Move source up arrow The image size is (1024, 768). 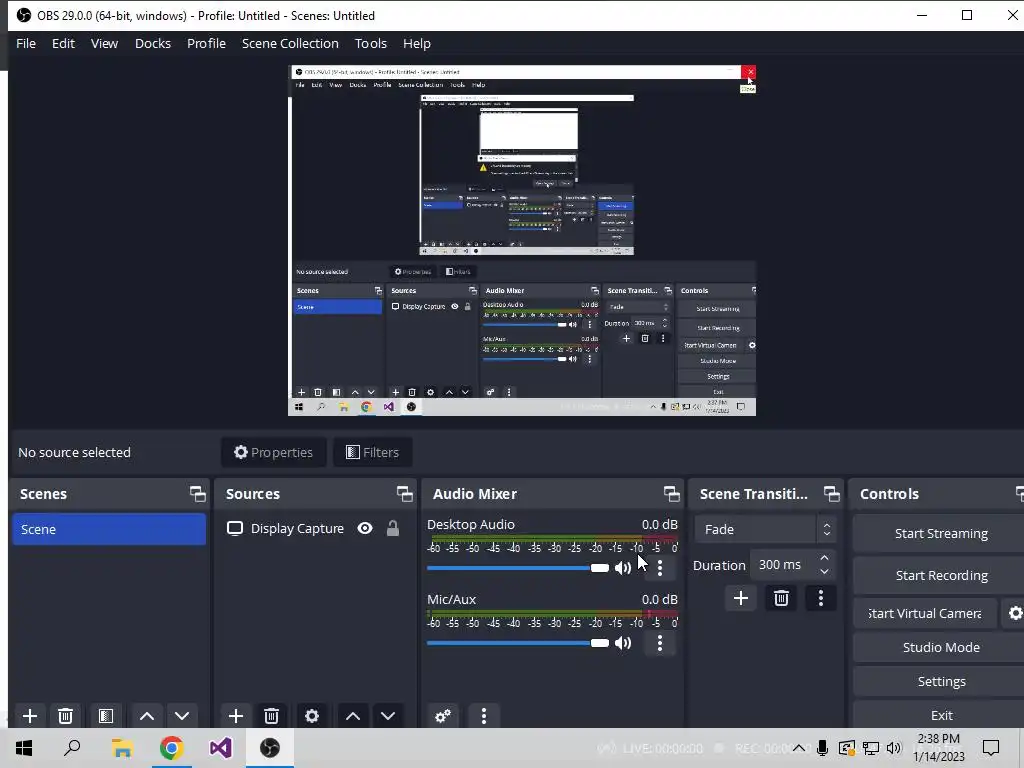pos(353,716)
